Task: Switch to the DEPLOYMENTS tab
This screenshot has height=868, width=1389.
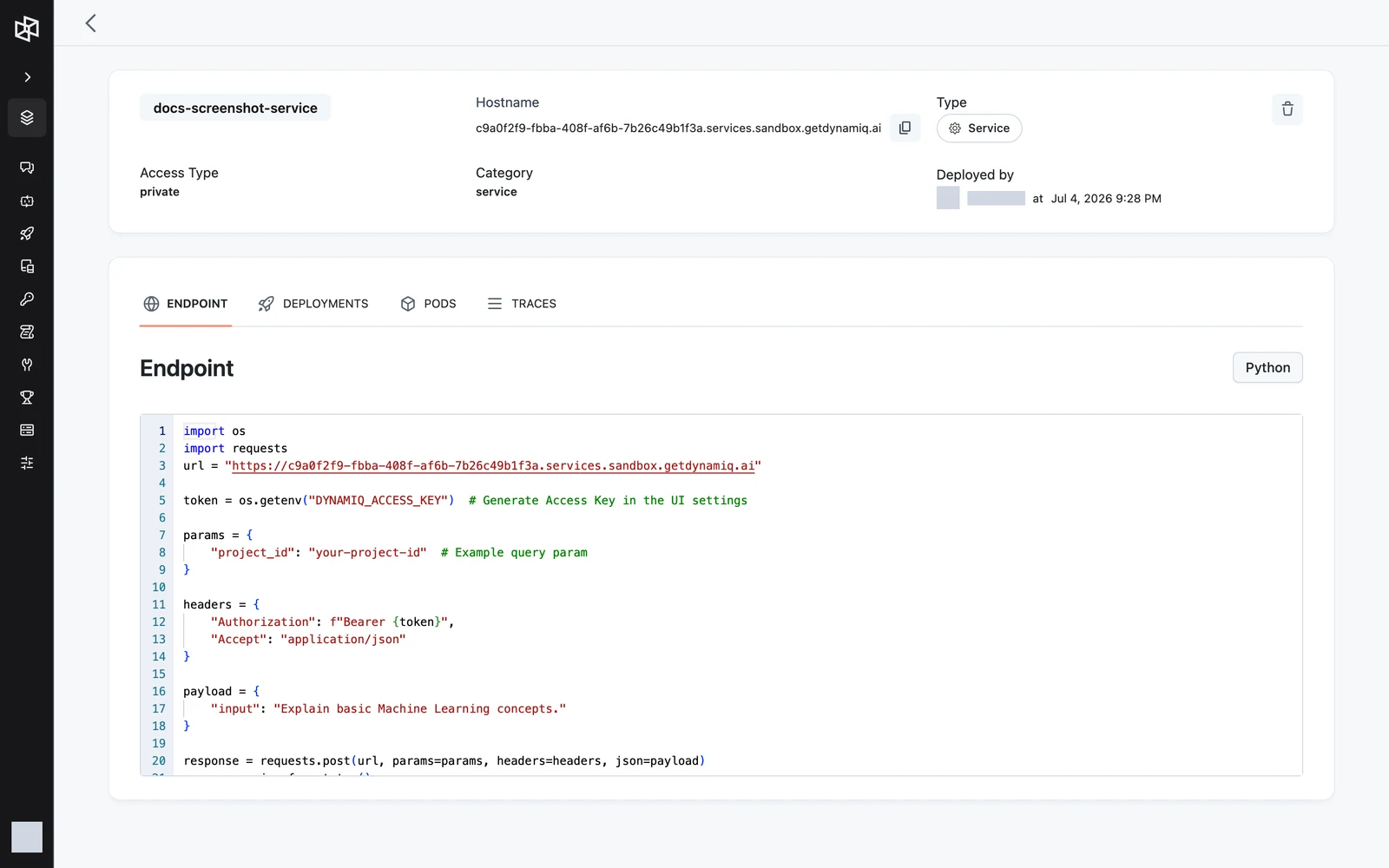Action: pos(313,304)
